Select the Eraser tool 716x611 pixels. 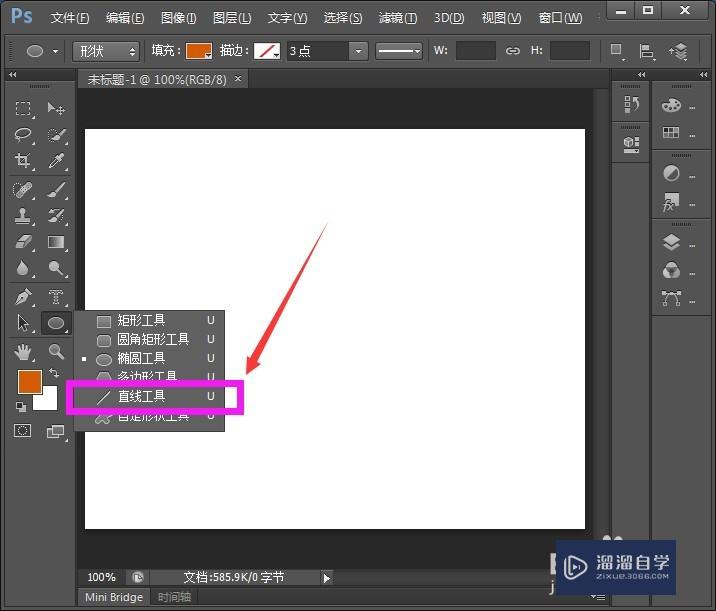23,242
